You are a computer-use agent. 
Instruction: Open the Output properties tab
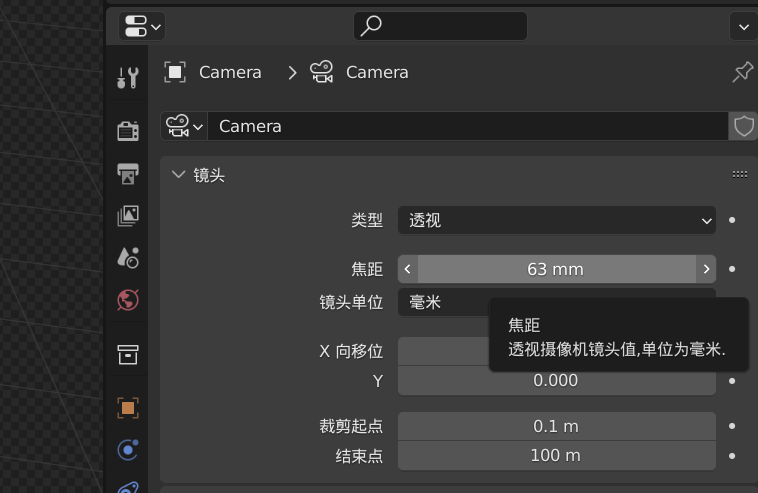tap(128, 174)
